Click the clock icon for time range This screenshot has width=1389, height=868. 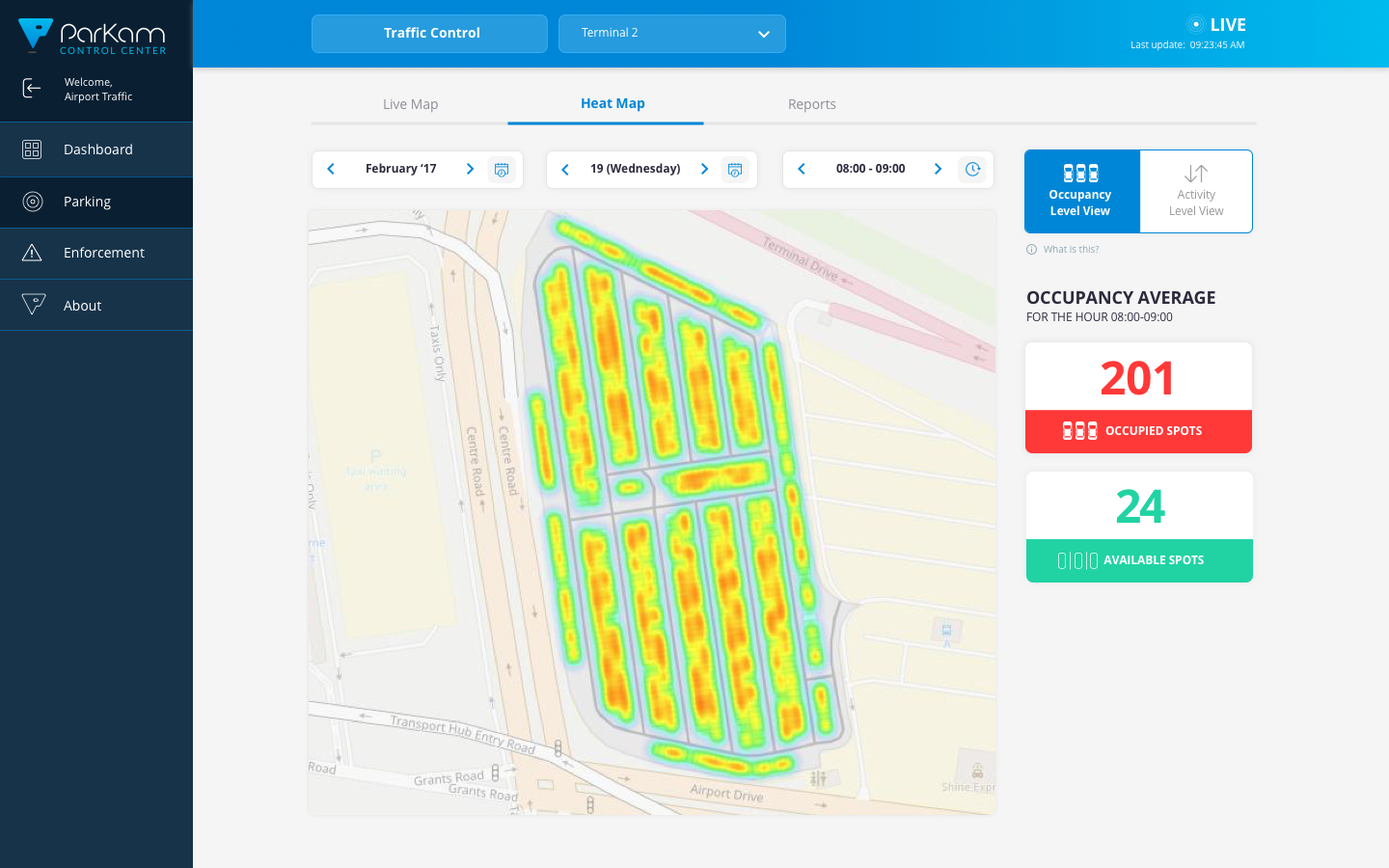pyautogui.click(x=972, y=170)
